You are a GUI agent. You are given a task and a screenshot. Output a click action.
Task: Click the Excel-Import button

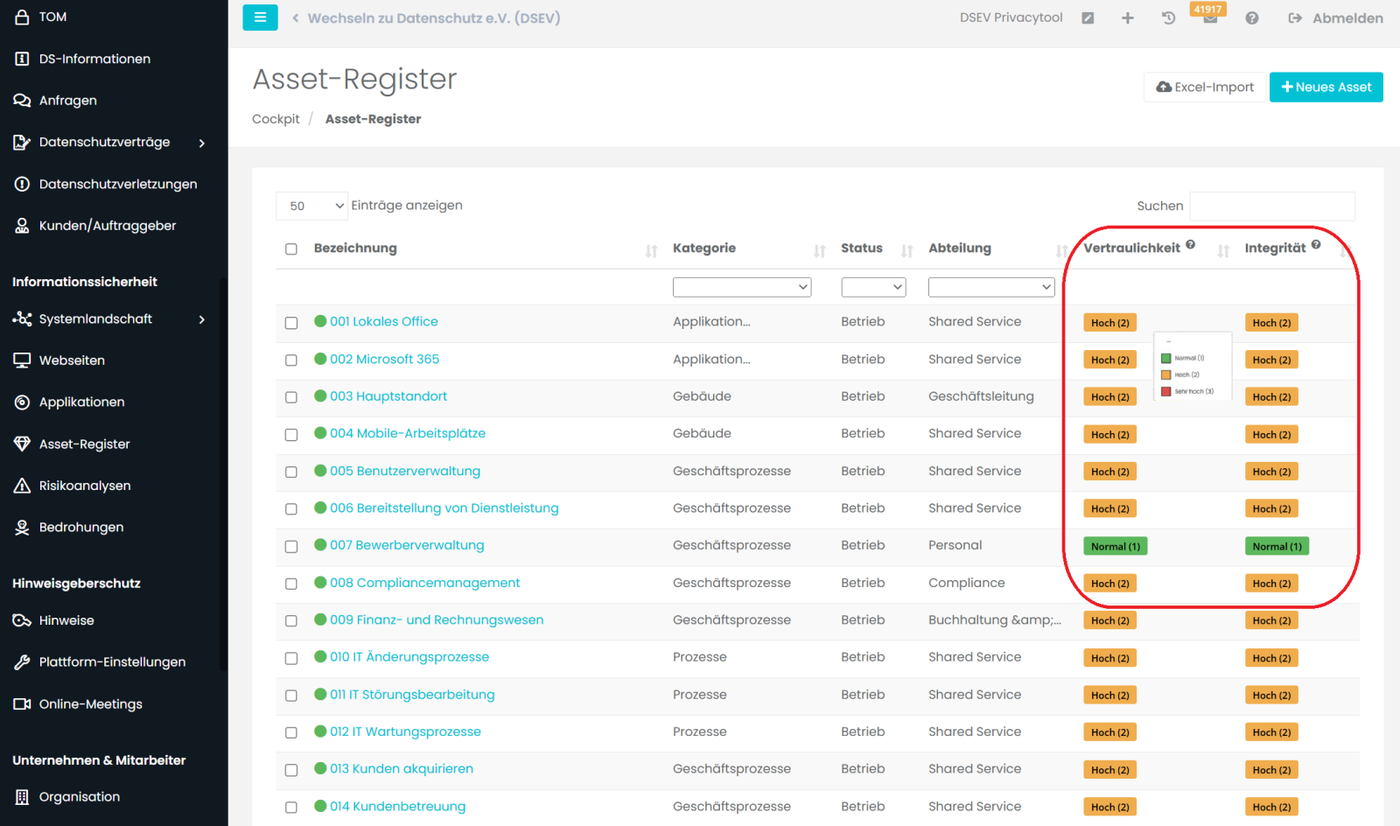click(x=1204, y=87)
